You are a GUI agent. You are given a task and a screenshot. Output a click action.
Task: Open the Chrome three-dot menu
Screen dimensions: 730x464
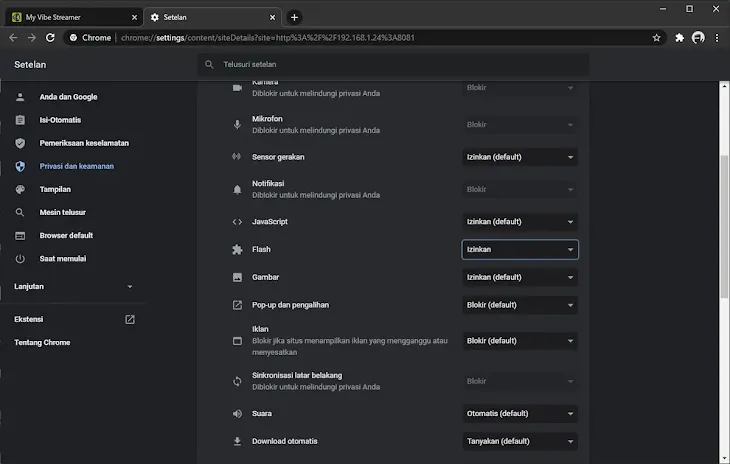(717, 37)
